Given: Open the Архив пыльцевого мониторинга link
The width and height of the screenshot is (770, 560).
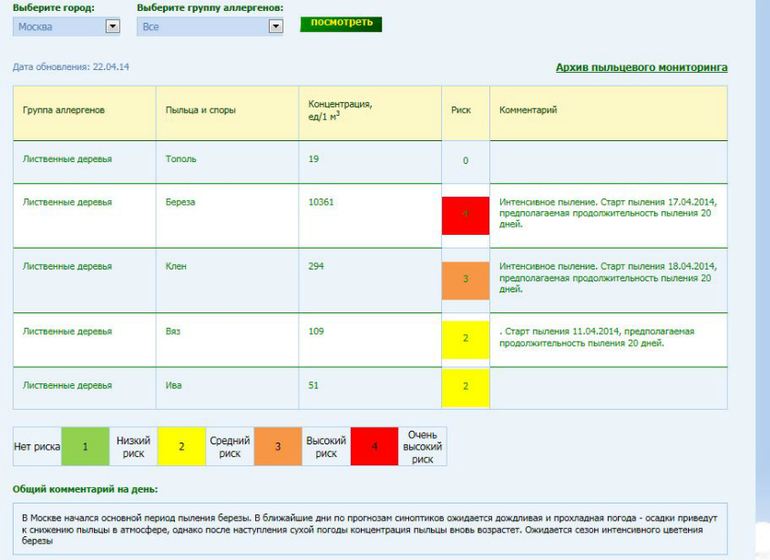Looking at the screenshot, I should pos(641,68).
